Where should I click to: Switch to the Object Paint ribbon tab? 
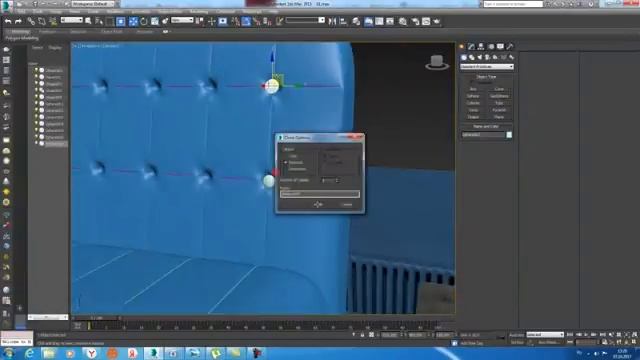coord(111,31)
